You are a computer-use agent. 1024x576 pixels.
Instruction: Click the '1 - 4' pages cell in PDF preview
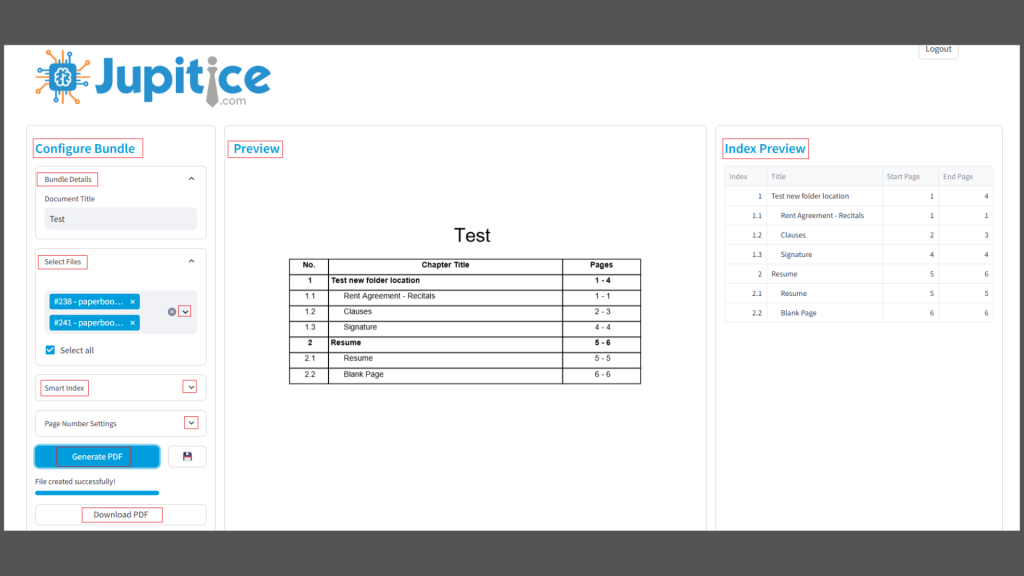[x=602, y=280]
